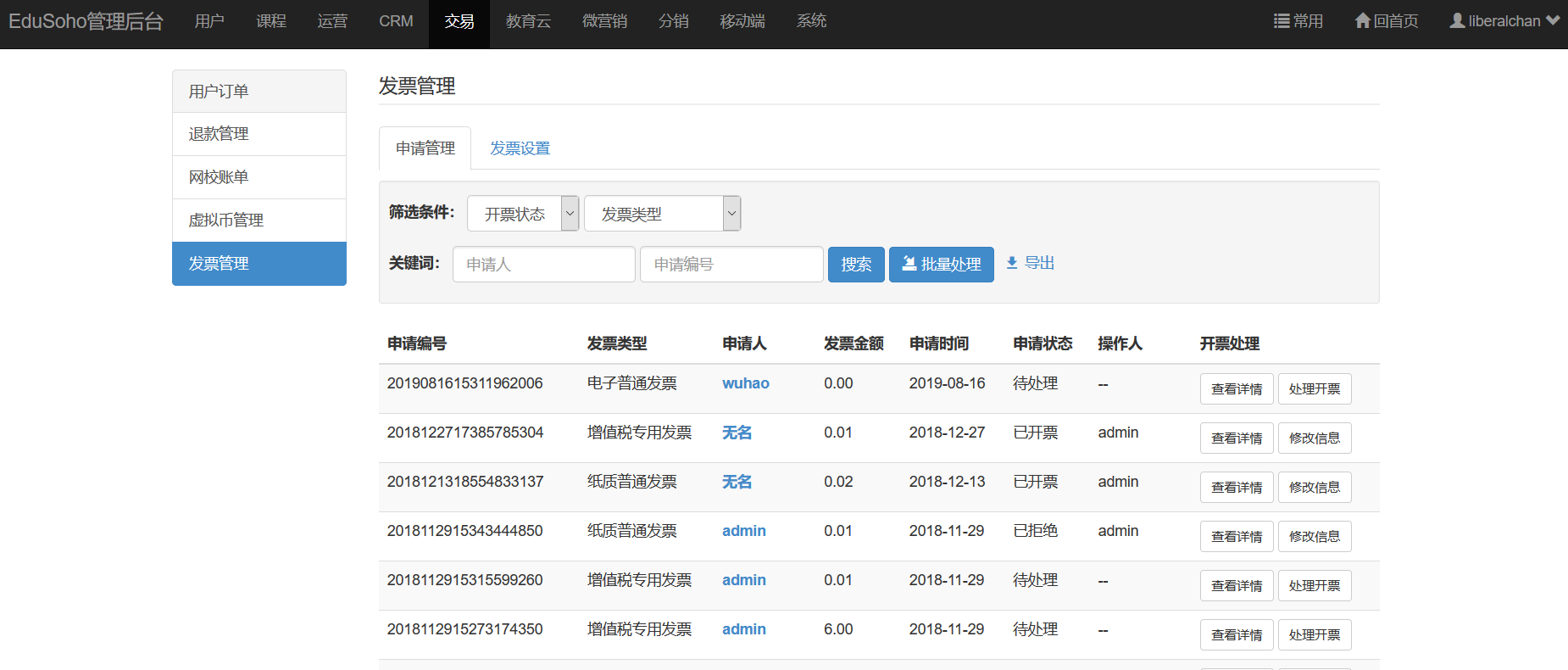Click the EduSoho管理后台 brand logo
1568x670 pixels.
(86, 21)
